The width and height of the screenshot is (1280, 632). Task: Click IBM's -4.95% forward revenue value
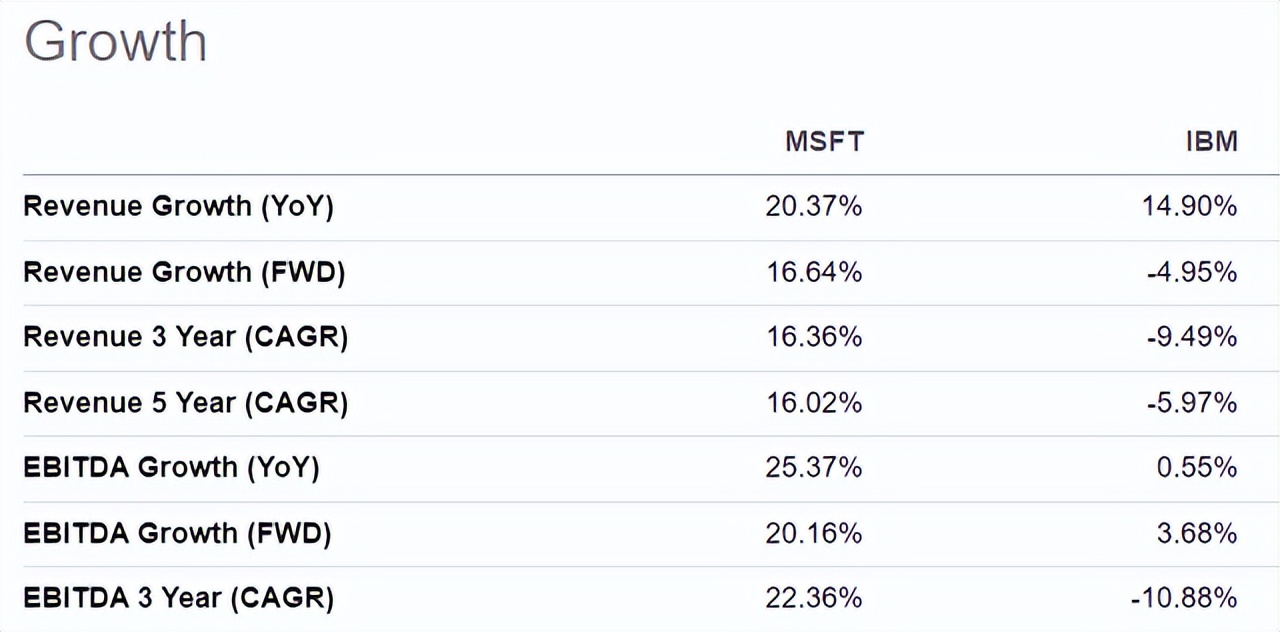pyautogui.click(x=1191, y=272)
